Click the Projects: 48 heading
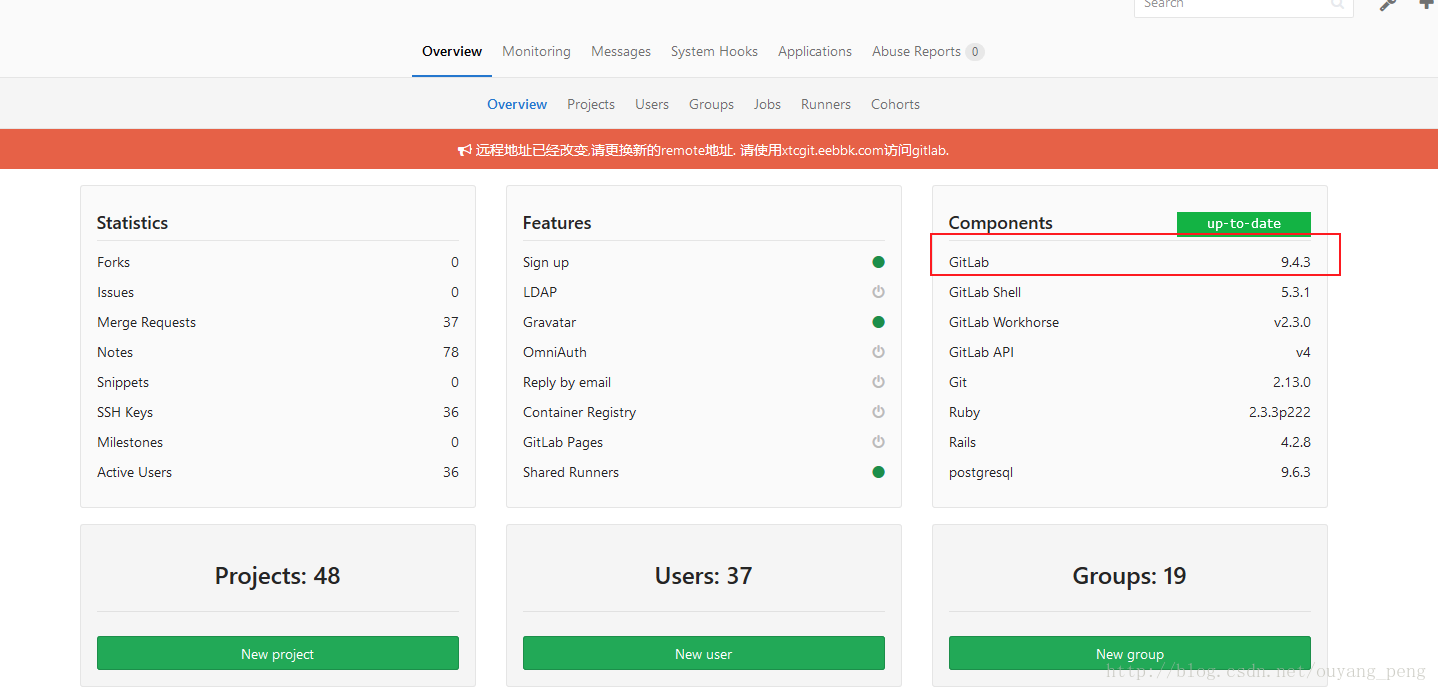The image size is (1438, 691). (x=278, y=576)
